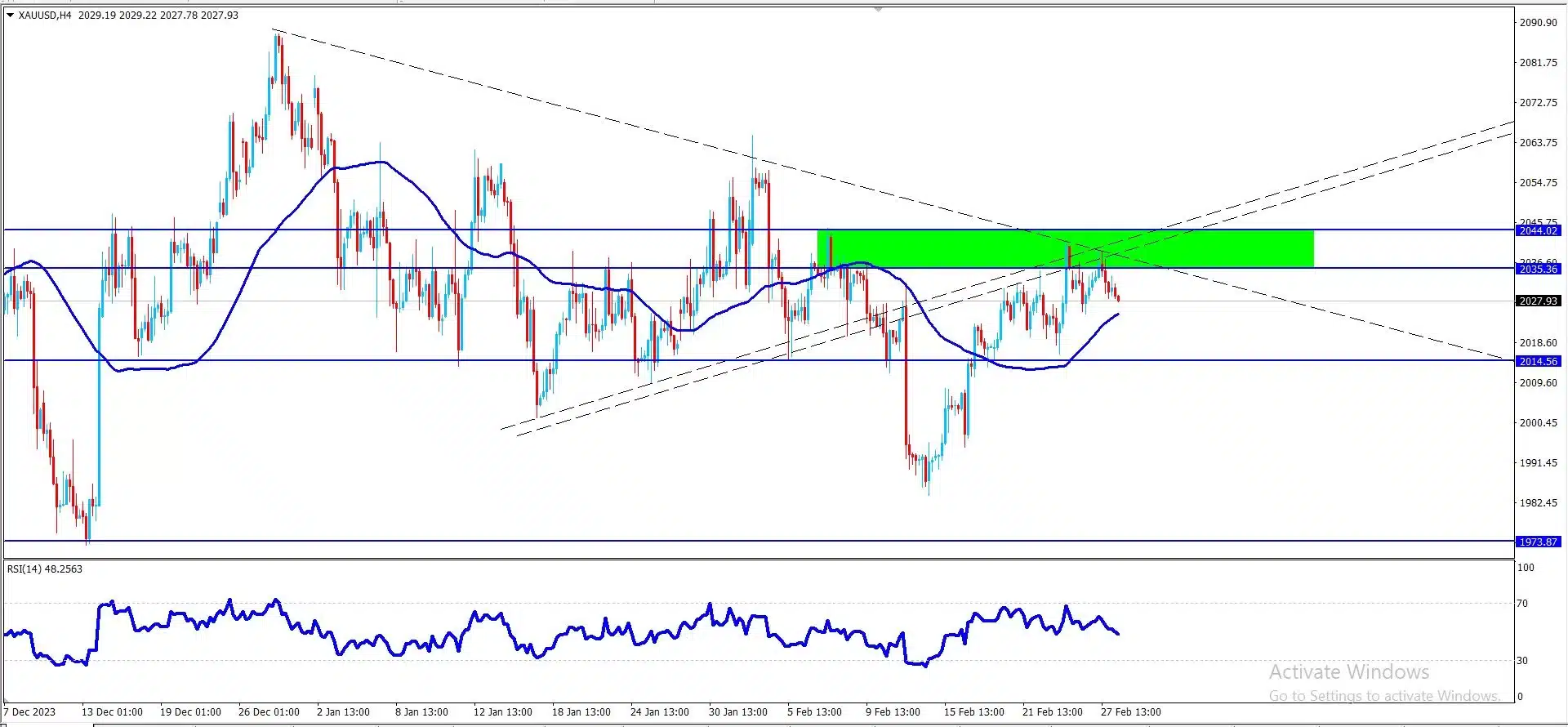Click the 2063.75 price scale value
Image resolution: width=1568 pixels, height=727 pixels.
(1539, 143)
